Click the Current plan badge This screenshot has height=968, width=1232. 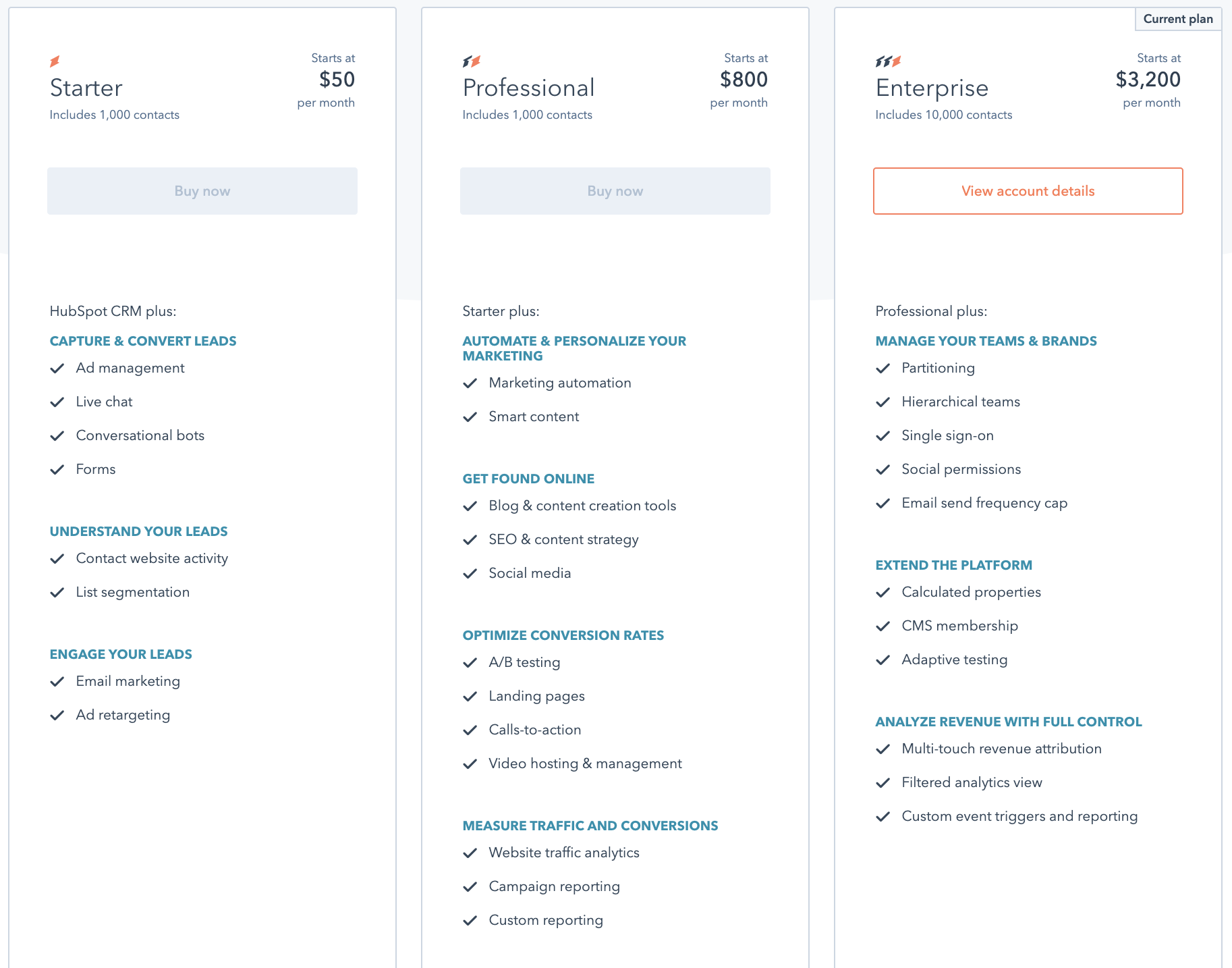coord(1178,19)
